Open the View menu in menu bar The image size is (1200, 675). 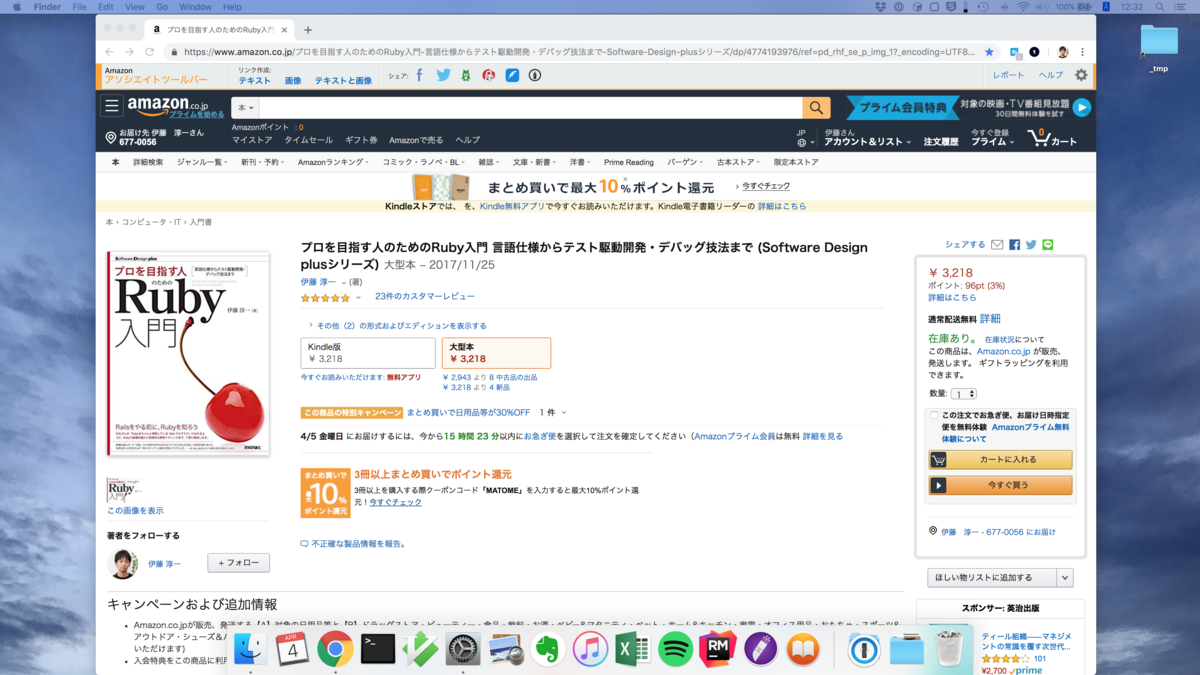coord(134,7)
